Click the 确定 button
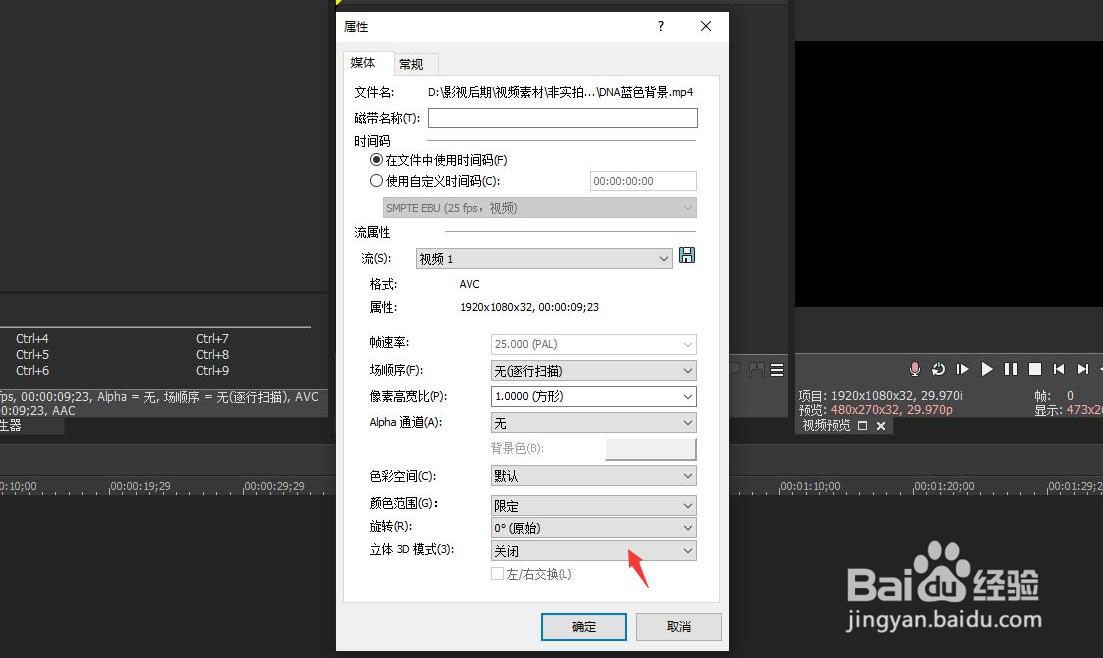 click(x=583, y=626)
